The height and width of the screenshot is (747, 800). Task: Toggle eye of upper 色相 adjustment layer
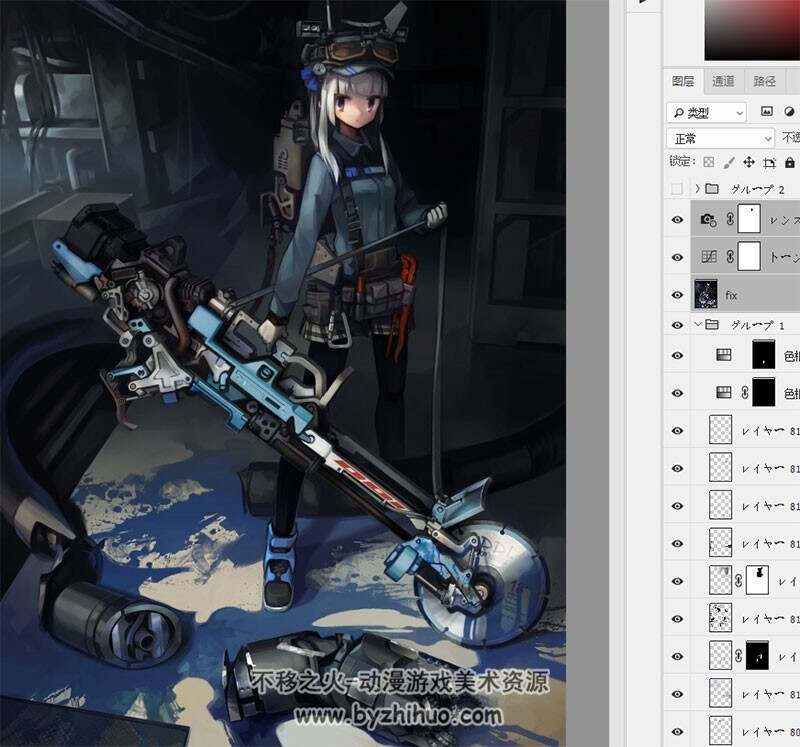677,355
